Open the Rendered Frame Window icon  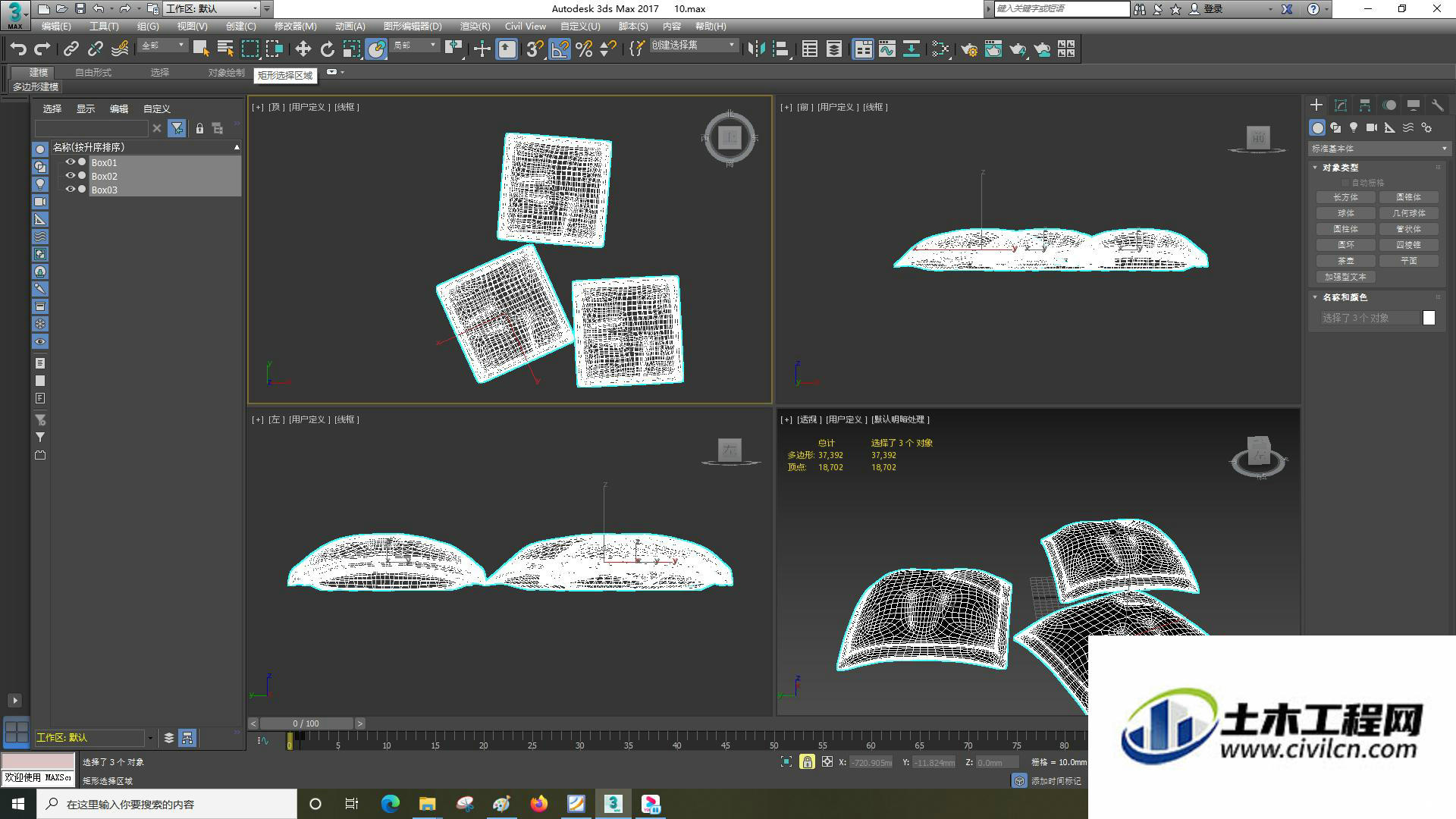tap(993, 49)
